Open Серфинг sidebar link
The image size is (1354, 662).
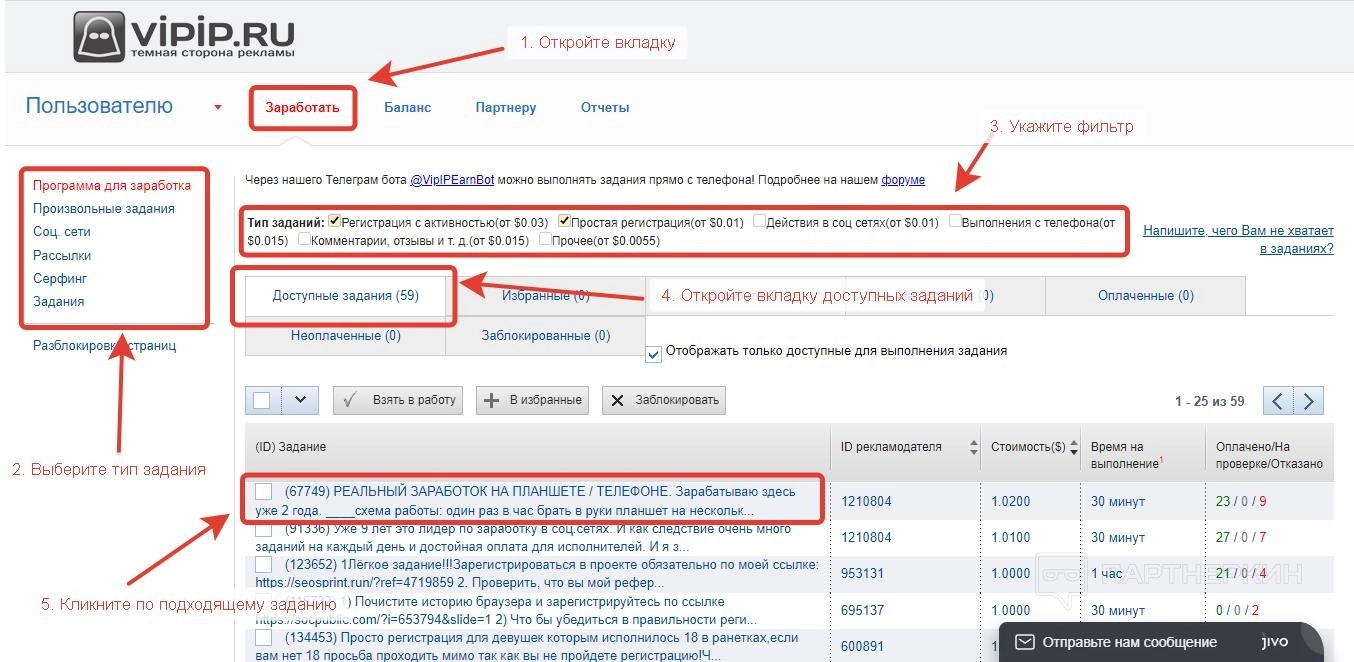click(60, 278)
